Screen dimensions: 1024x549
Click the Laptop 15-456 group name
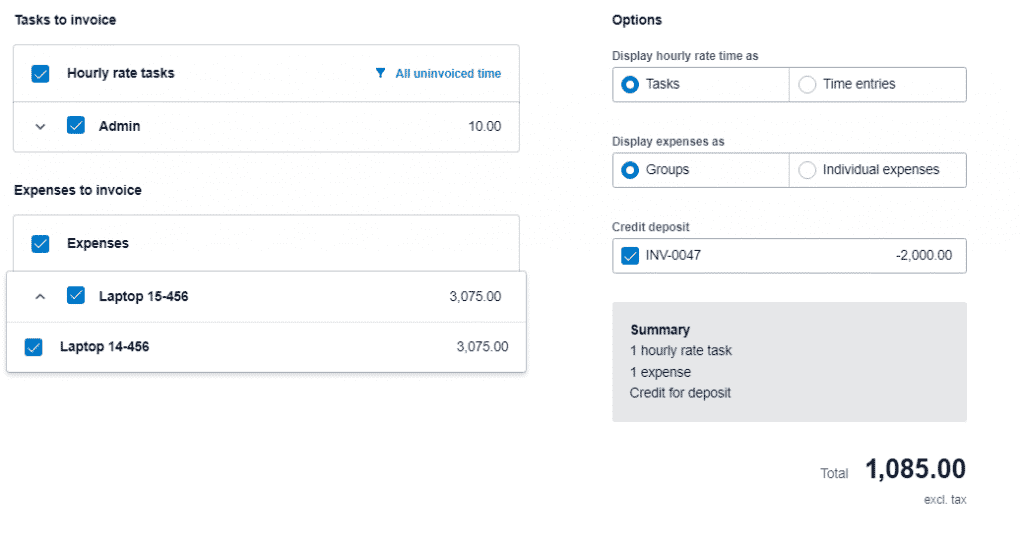coord(144,296)
